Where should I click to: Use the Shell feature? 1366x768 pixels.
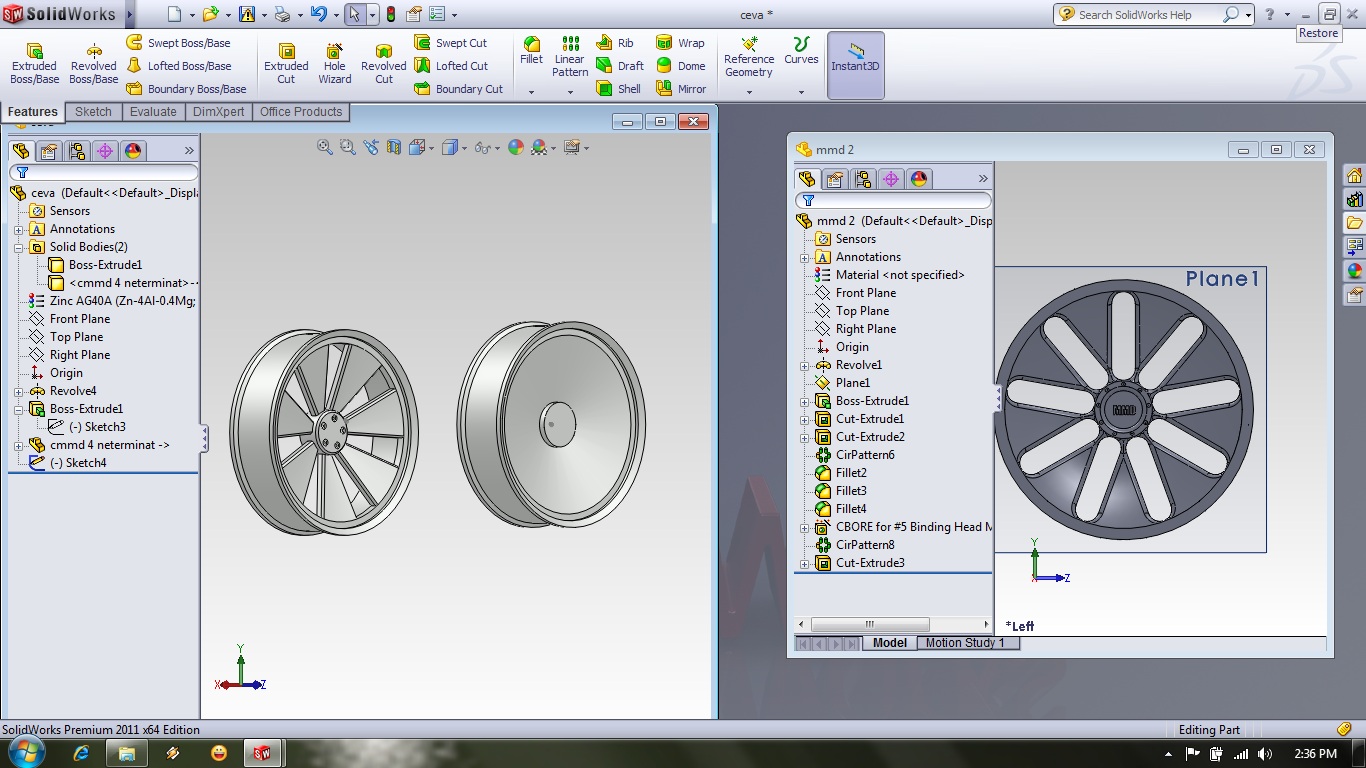point(619,89)
